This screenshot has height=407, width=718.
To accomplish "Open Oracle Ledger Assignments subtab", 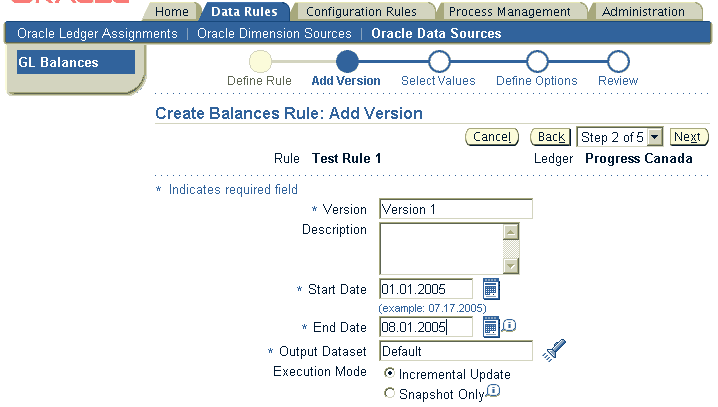I will (97, 33).
